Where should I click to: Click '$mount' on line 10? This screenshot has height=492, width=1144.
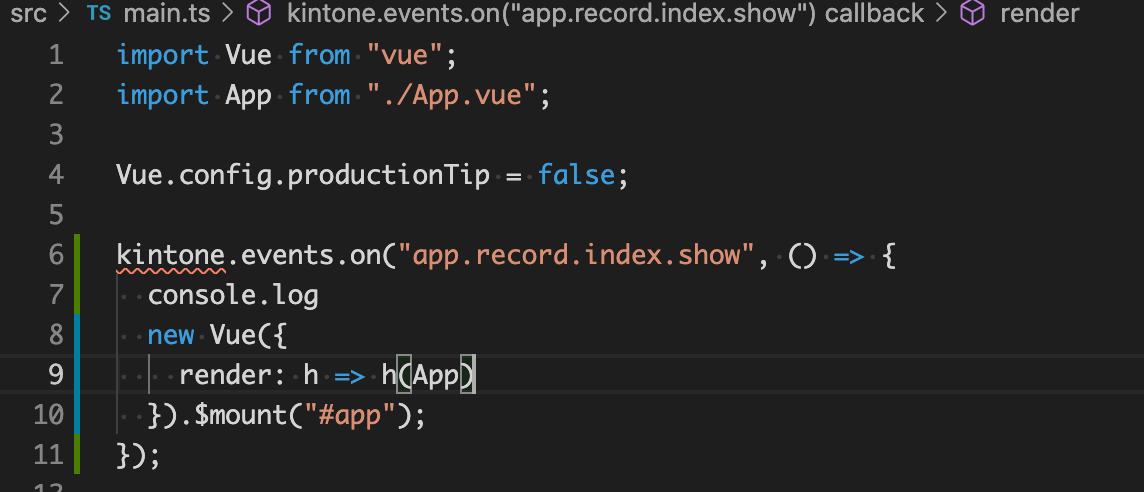[241, 415]
